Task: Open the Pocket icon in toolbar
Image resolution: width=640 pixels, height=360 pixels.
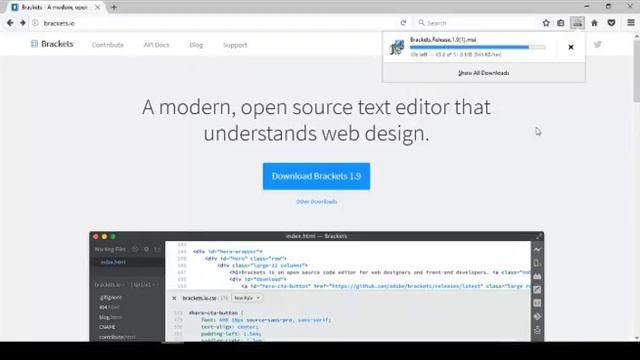Action: click(x=611, y=23)
